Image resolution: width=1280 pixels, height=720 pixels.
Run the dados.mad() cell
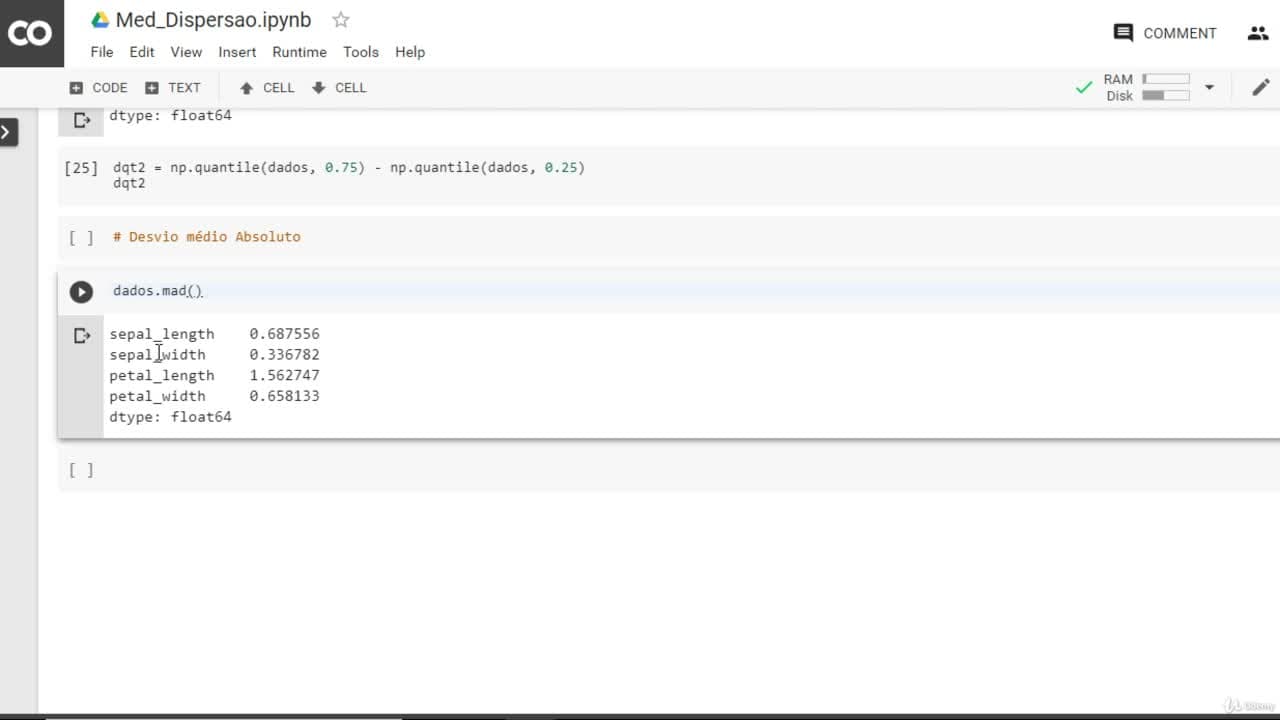[81, 292]
